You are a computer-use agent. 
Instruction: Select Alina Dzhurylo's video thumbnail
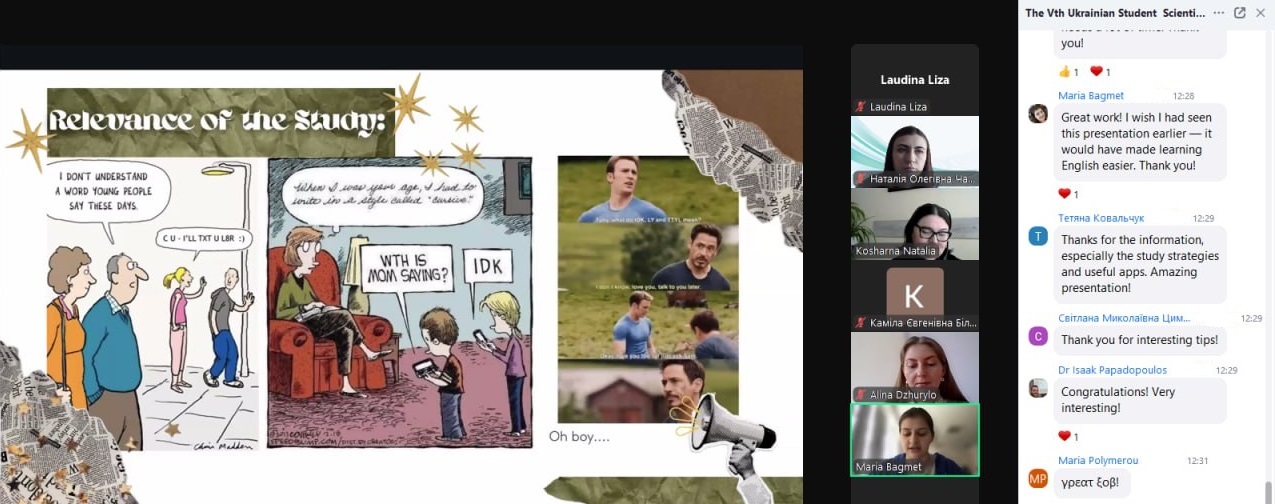click(x=914, y=366)
